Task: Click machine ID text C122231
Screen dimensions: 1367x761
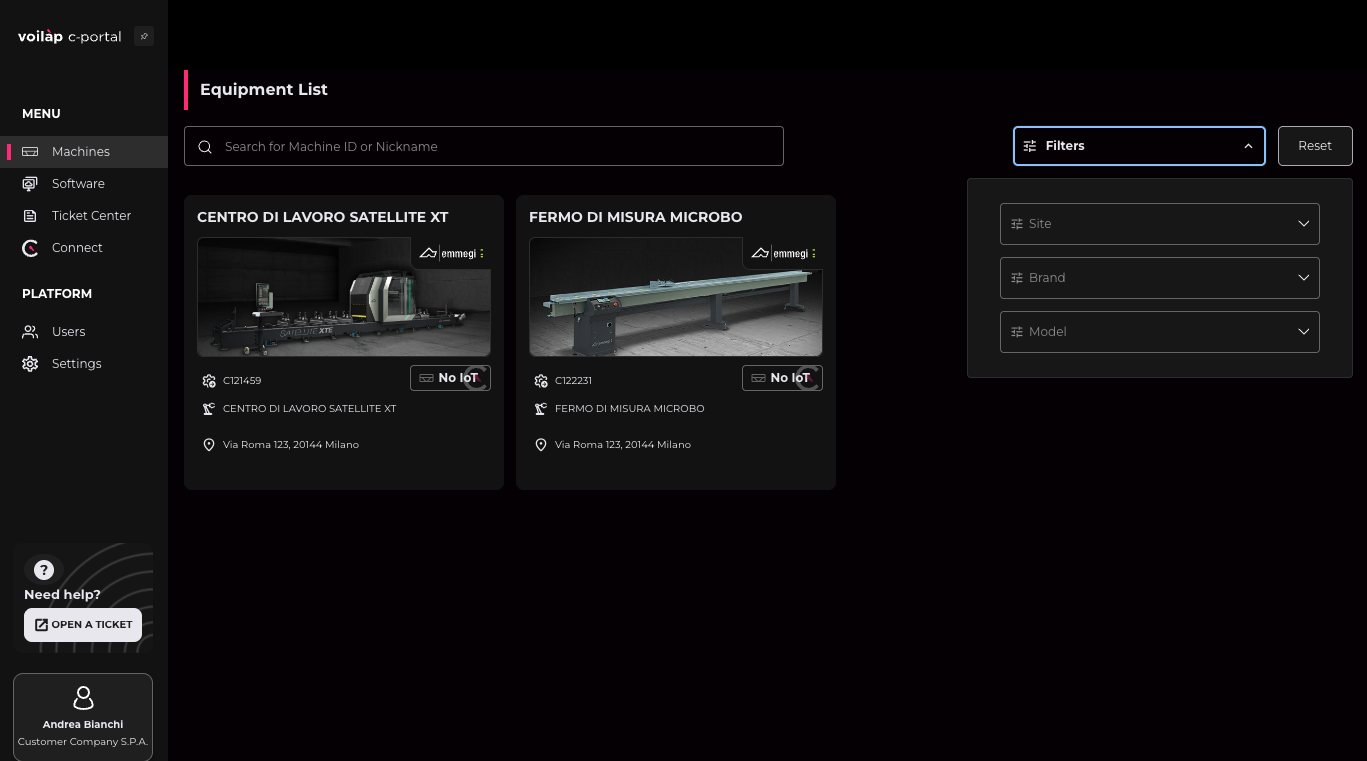Action: pyautogui.click(x=574, y=381)
